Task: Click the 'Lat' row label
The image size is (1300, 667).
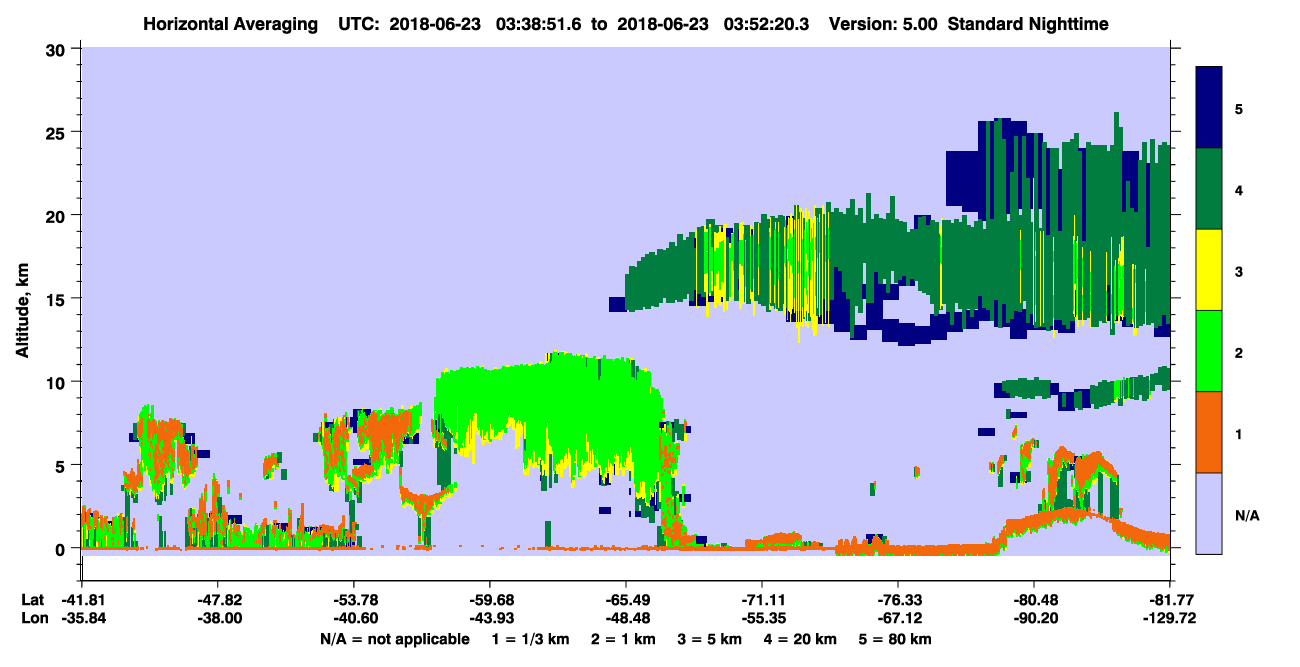Action: click(32, 600)
